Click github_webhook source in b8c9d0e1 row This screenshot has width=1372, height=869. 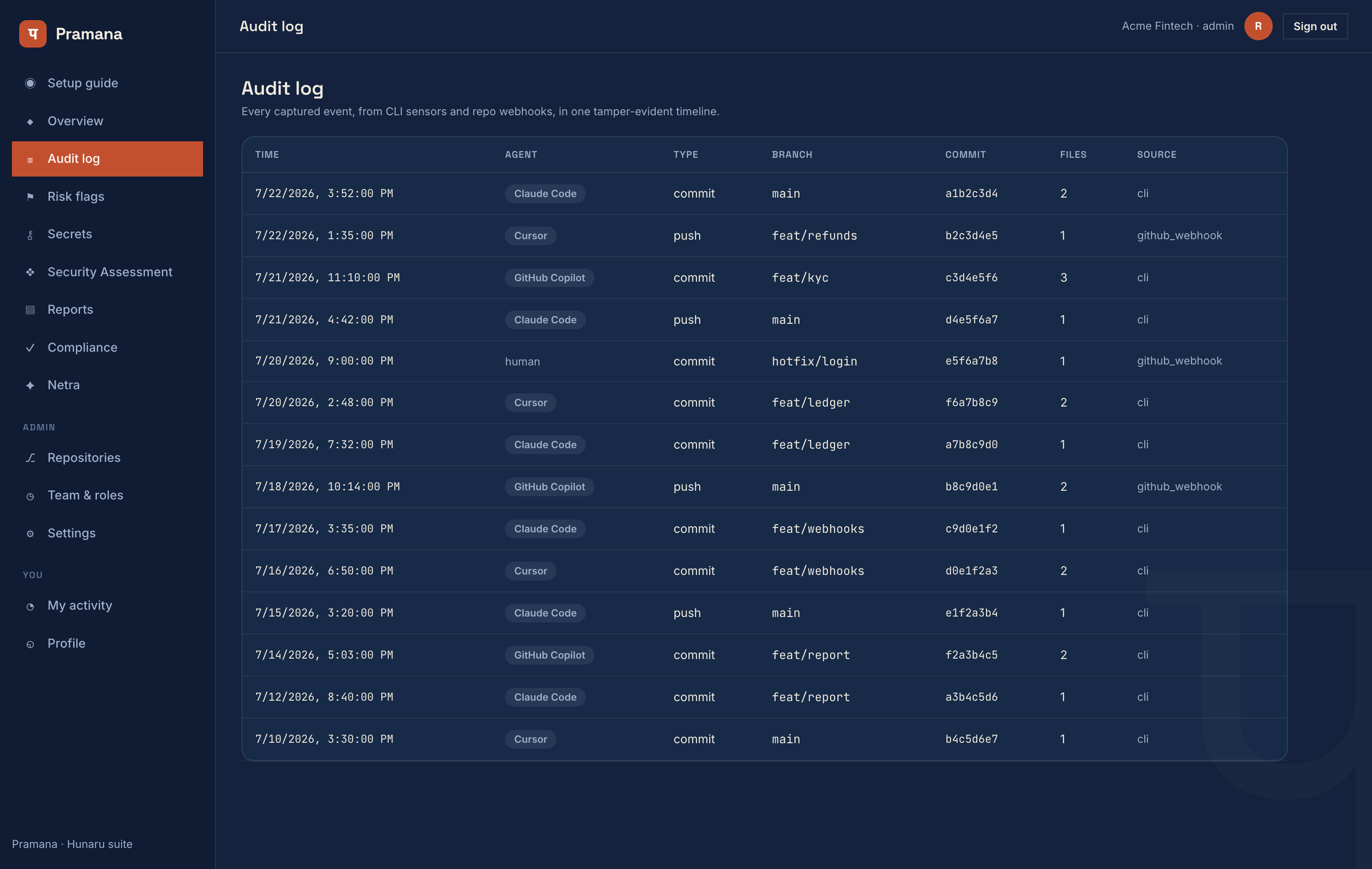[1179, 487]
